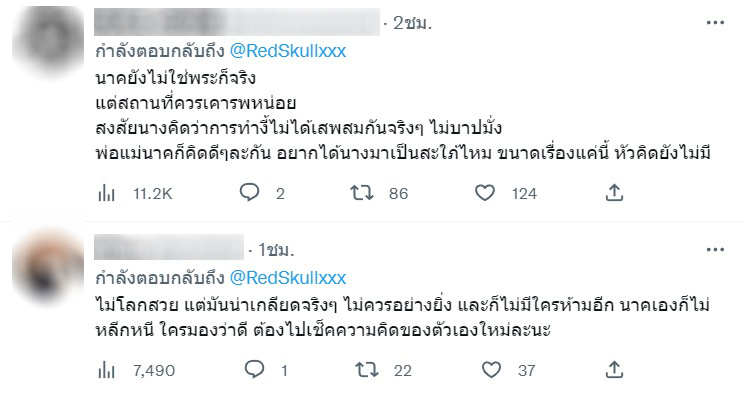
Task: View first commenter's profile avatar
Action: (x=48, y=39)
